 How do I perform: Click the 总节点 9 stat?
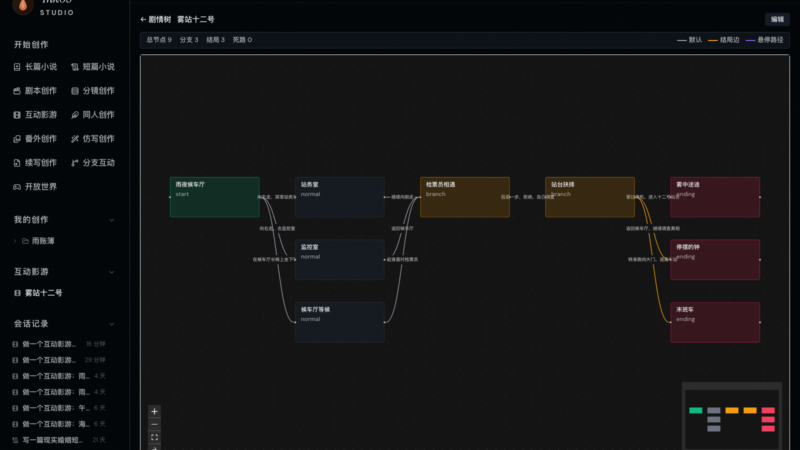(159, 40)
